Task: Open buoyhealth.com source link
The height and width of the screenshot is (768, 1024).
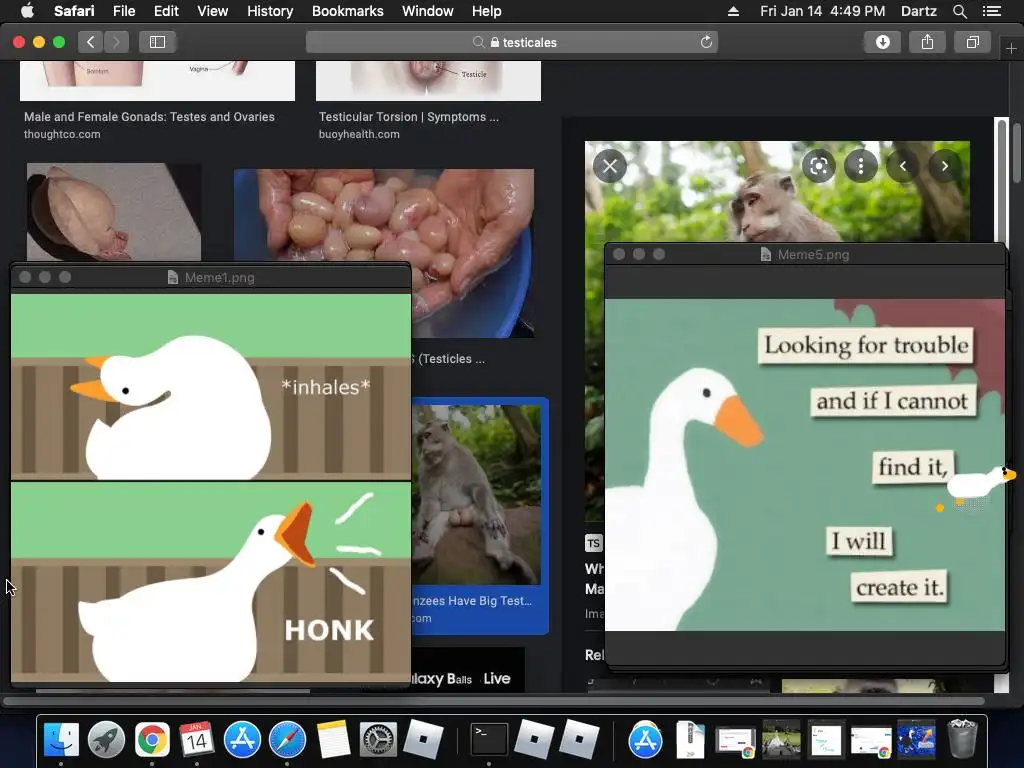Action: click(359, 134)
